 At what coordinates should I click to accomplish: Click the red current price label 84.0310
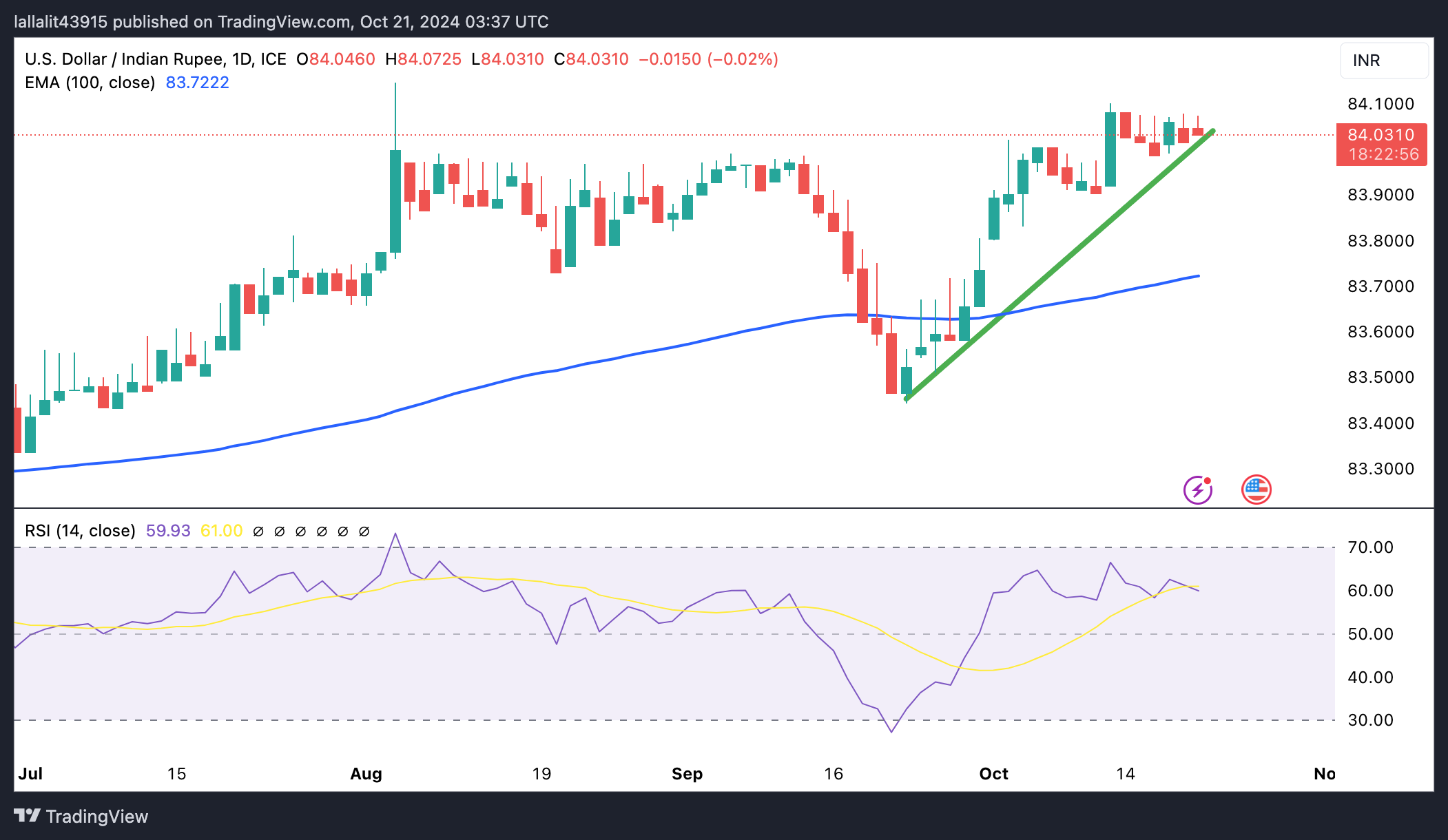(x=1380, y=135)
